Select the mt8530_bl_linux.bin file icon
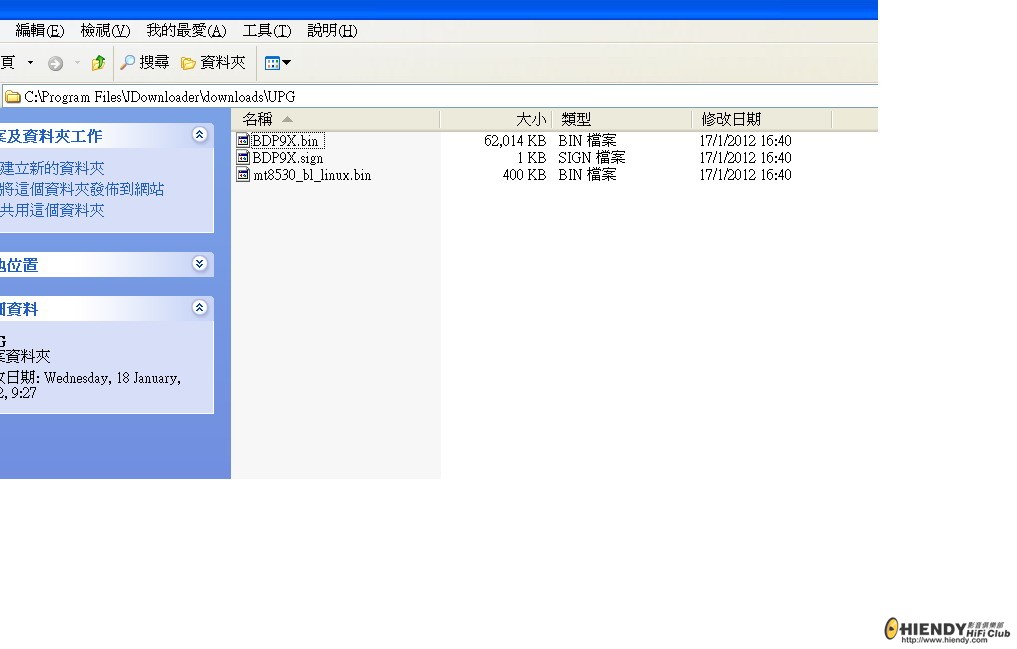Viewport: 1017px width, 649px height. click(x=243, y=175)
